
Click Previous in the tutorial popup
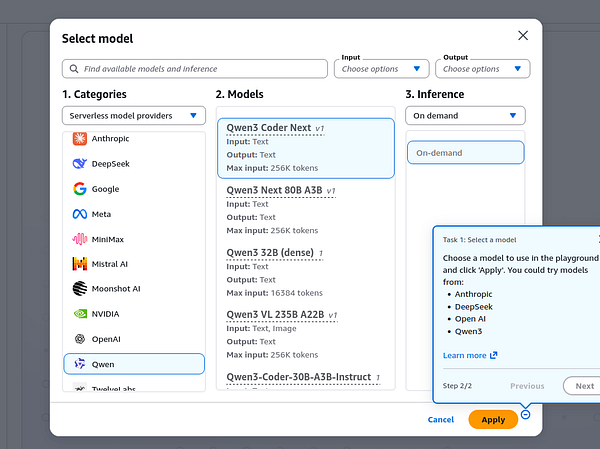527,386
